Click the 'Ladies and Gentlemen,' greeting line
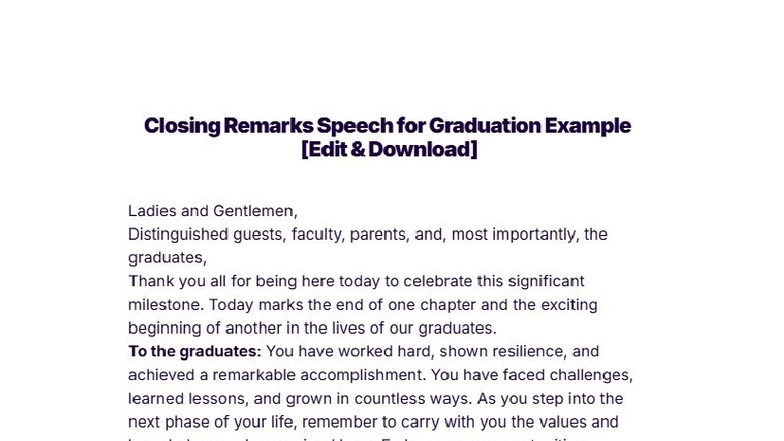Screen dimensions: 784x441 tap(212, 211)
